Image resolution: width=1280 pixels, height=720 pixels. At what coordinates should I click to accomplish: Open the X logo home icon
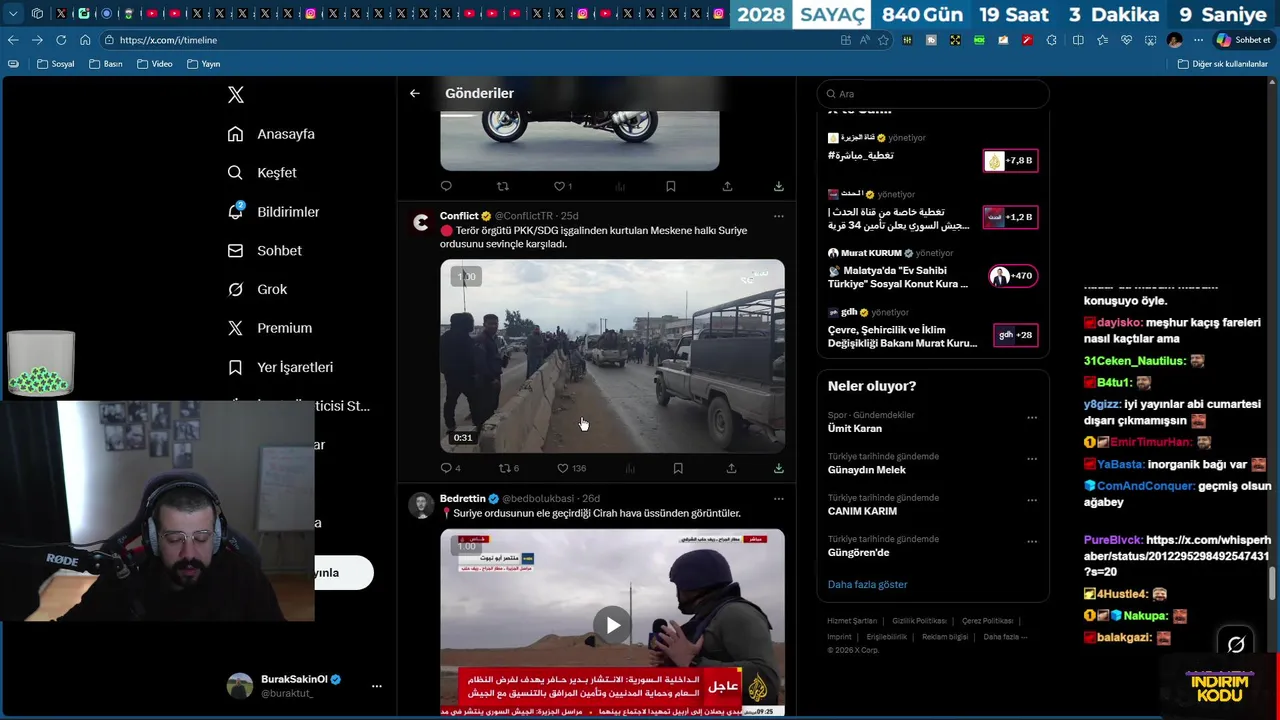click(236, 95)
